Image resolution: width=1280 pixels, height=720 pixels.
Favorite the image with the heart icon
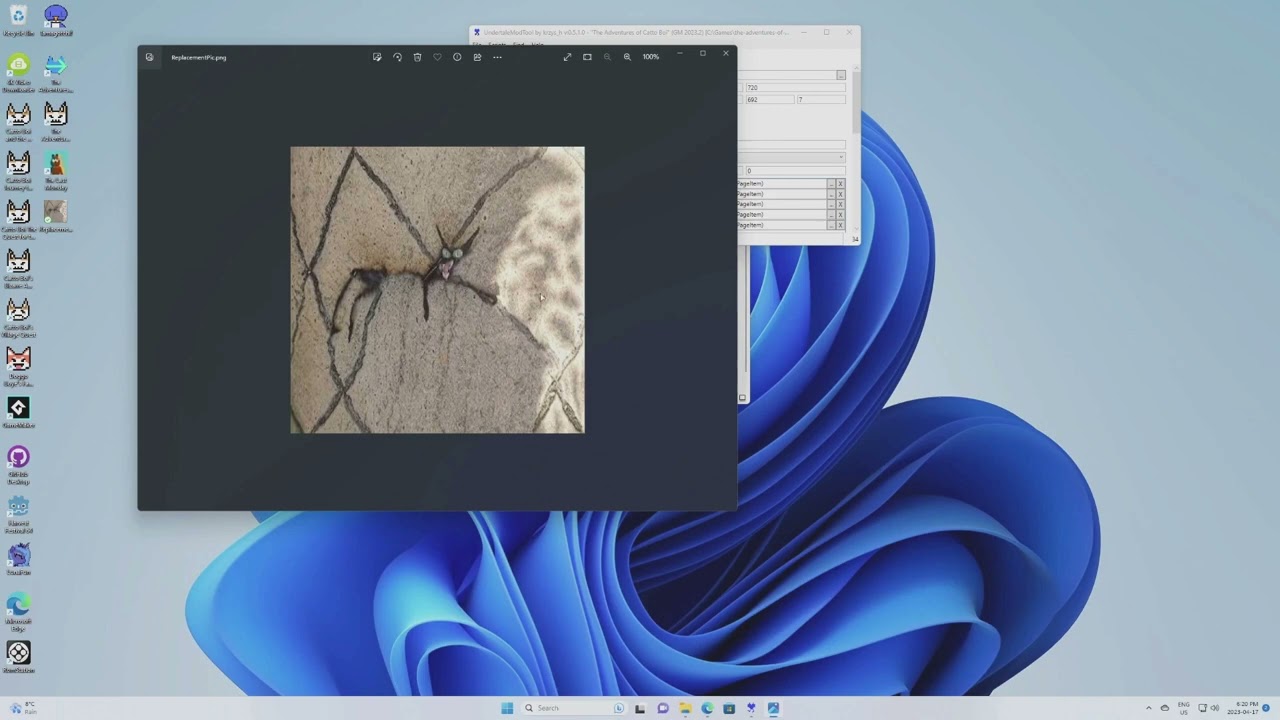pos(437,57)
